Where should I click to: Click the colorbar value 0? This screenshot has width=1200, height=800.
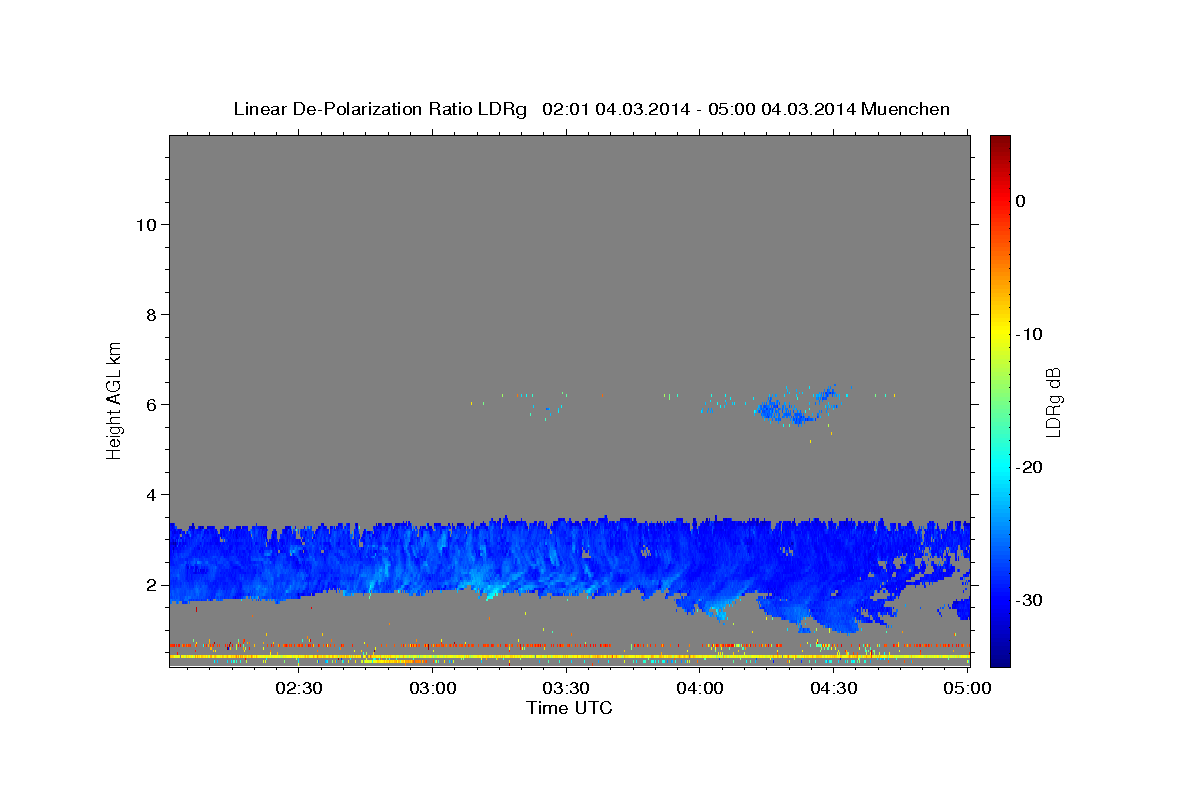pos(1020,201)
